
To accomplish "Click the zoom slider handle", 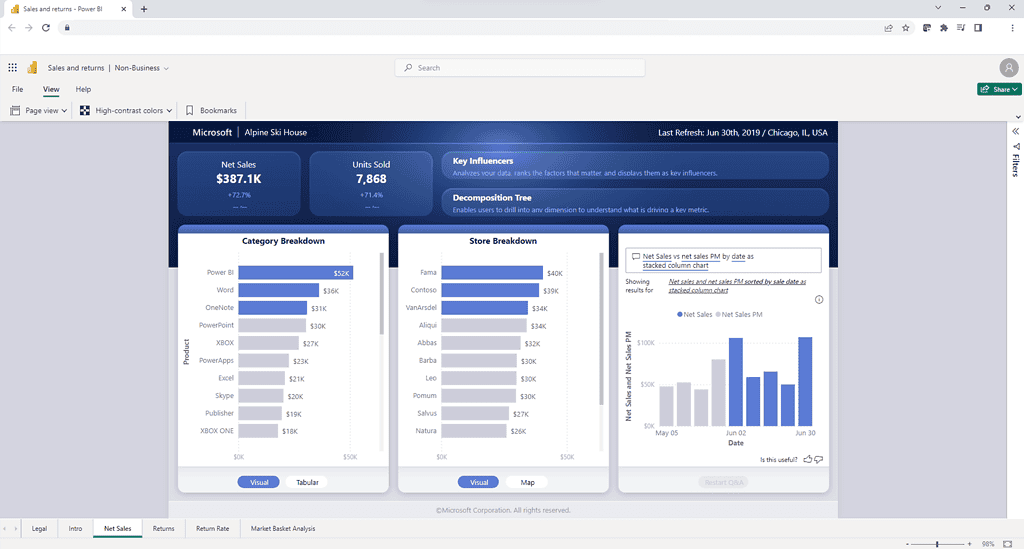I will (x=937, y=544).
